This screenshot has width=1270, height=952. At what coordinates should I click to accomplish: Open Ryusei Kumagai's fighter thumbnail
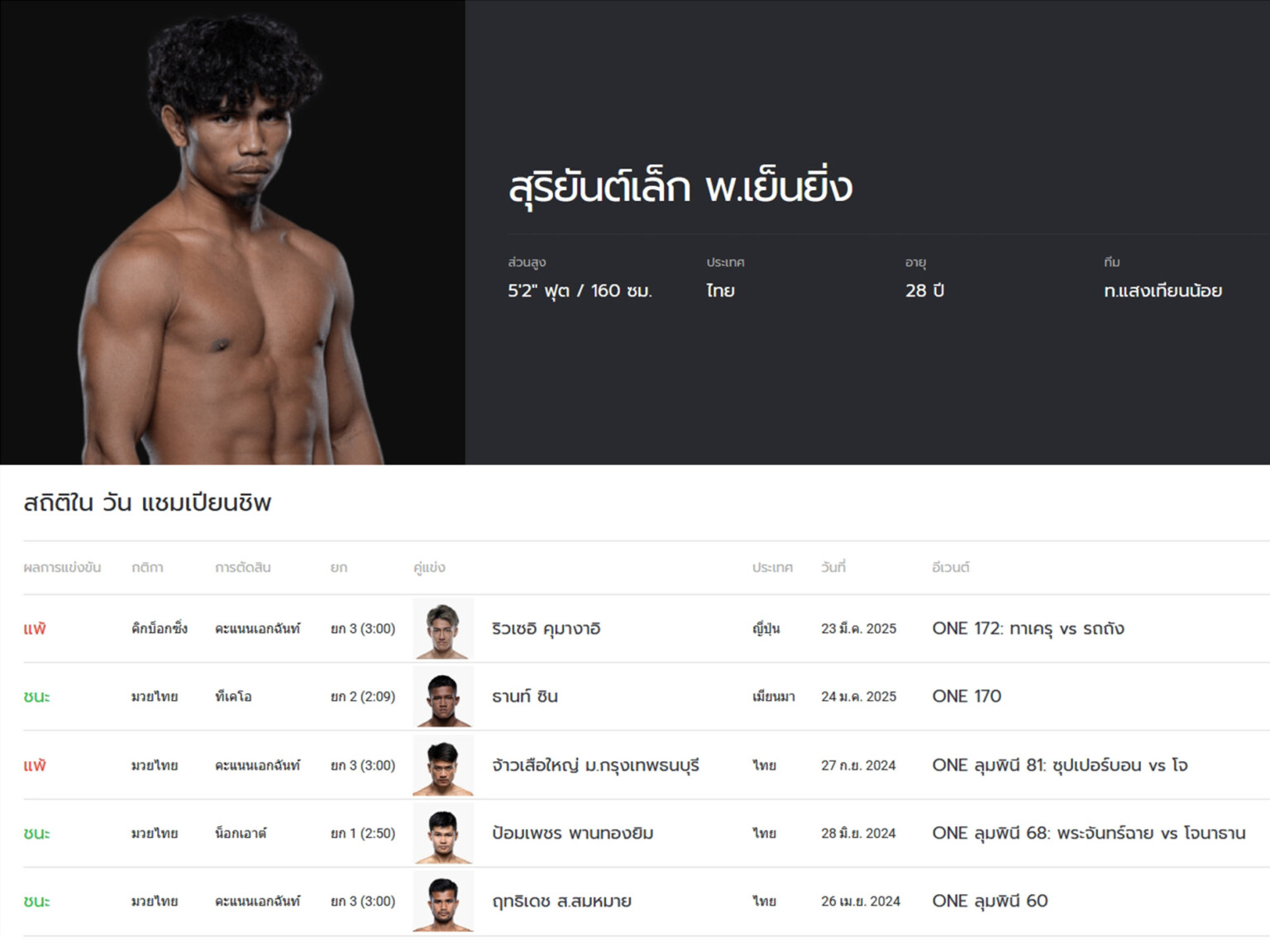tap(443, 628)
